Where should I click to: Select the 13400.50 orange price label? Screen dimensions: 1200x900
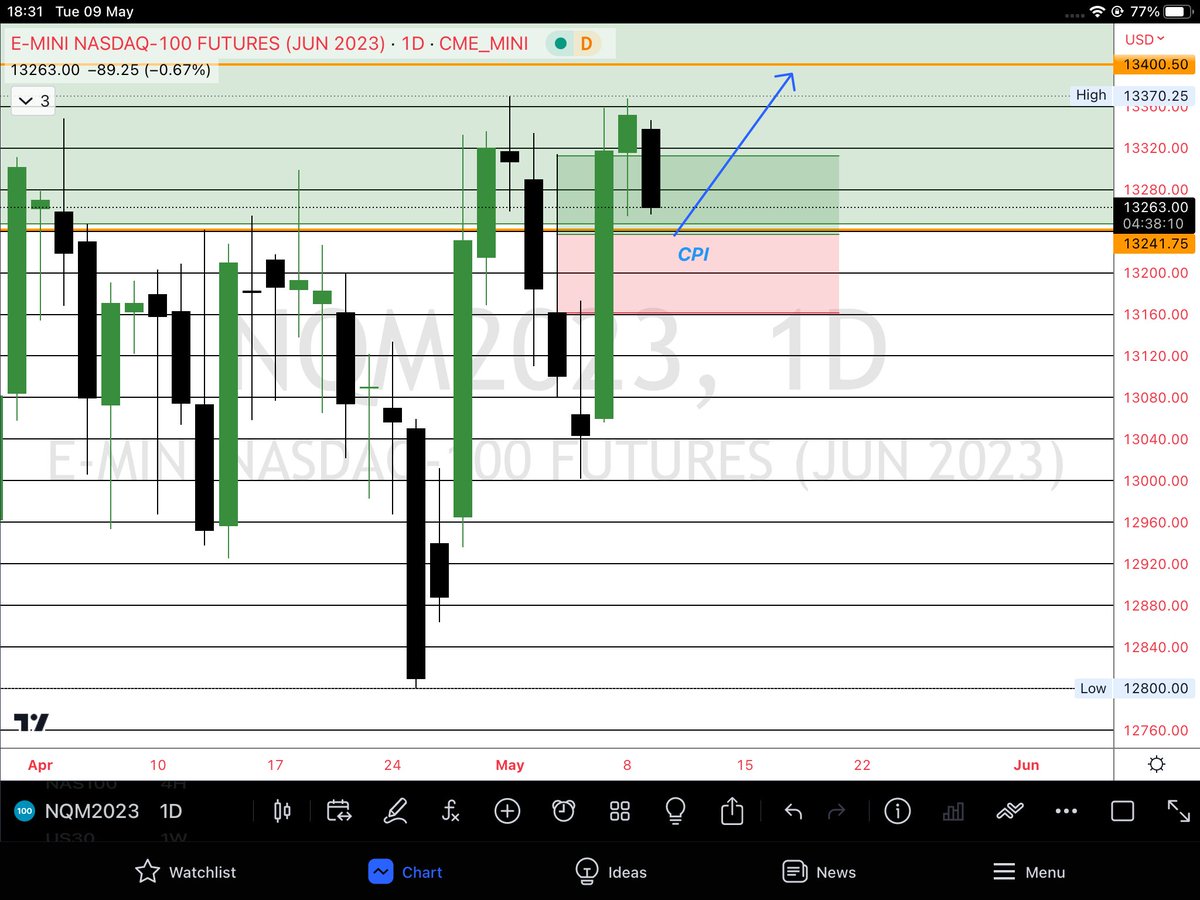click(x=1156, y=64)
